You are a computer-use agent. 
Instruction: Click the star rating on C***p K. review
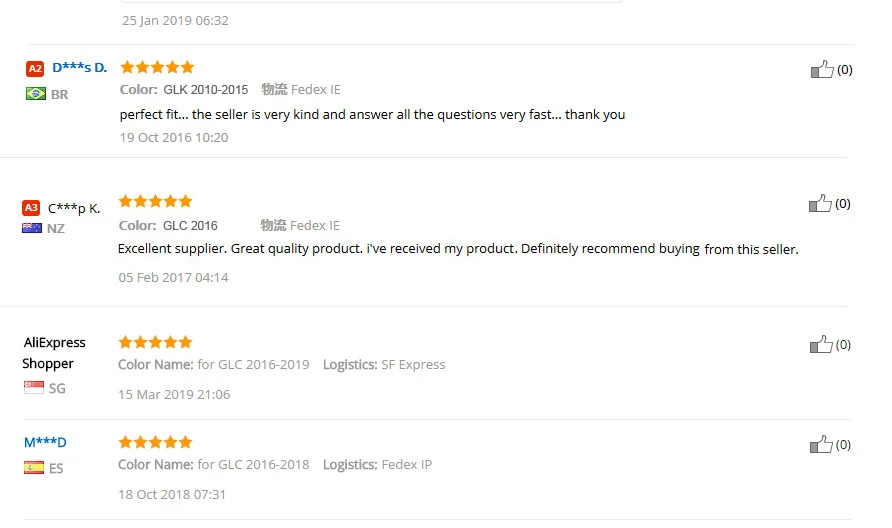coord(155,201)
